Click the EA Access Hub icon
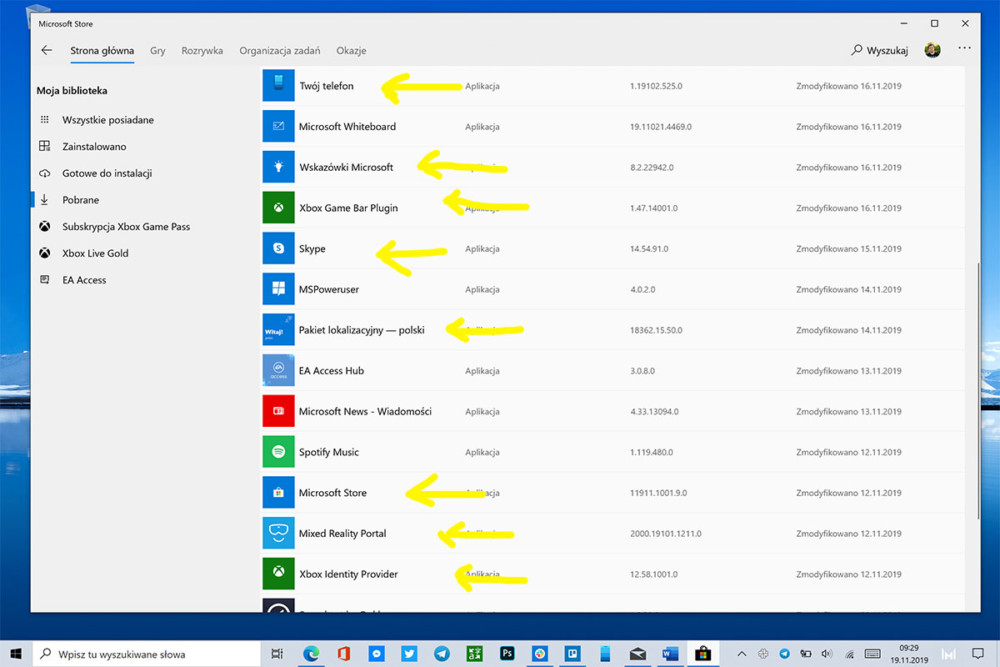Viewport: 1000px width, 667px height. [x=279, y=370]
